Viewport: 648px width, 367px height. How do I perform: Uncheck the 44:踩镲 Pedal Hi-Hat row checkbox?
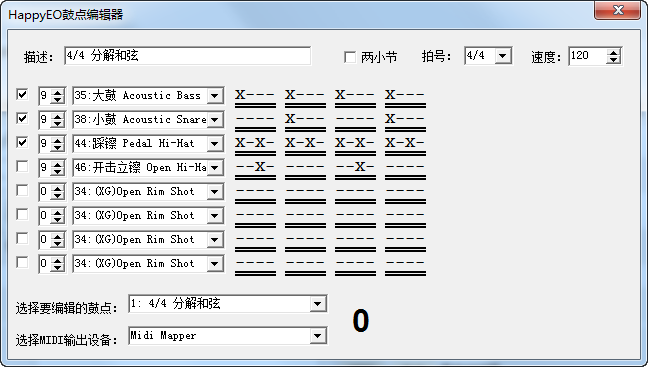[22, 143]
